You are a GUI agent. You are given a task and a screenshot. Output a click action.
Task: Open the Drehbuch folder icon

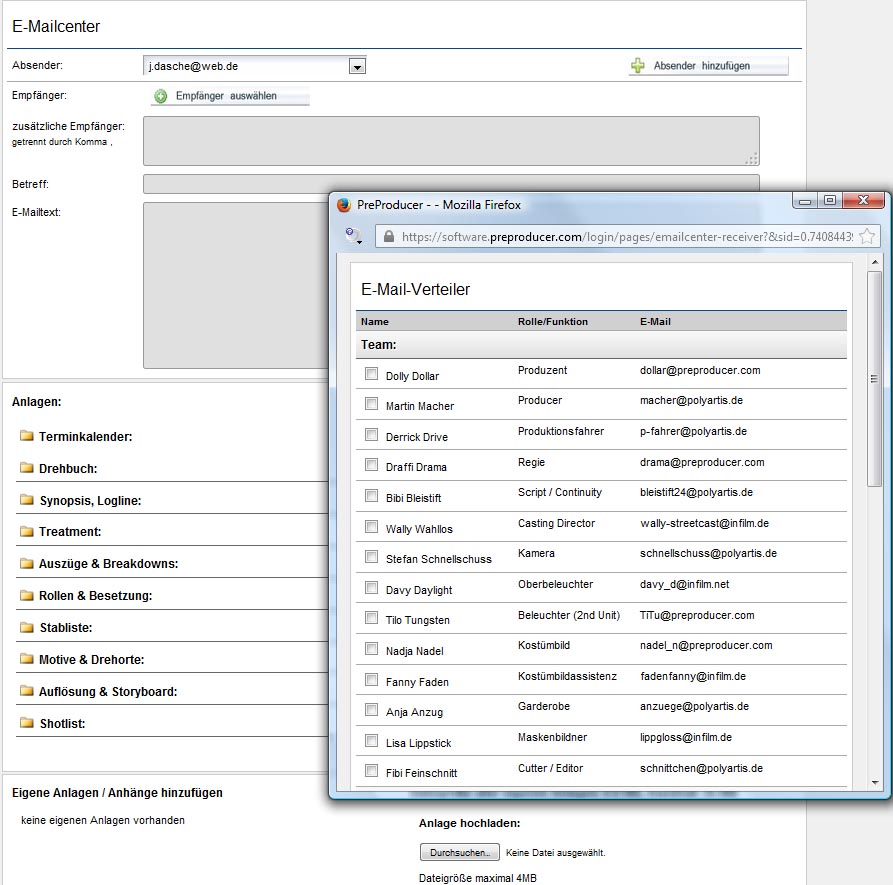tap(26, 468)
